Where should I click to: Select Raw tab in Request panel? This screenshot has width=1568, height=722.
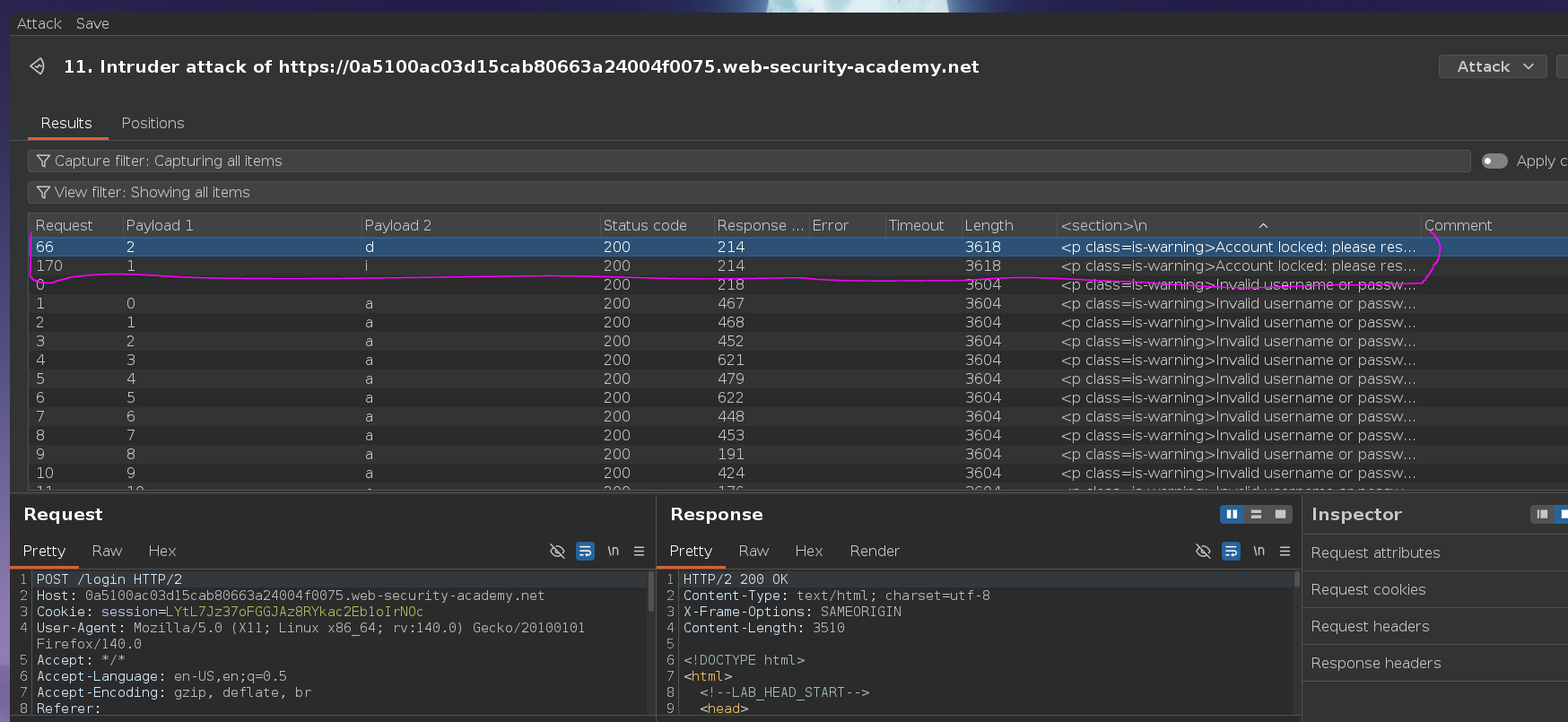point(107,551)
